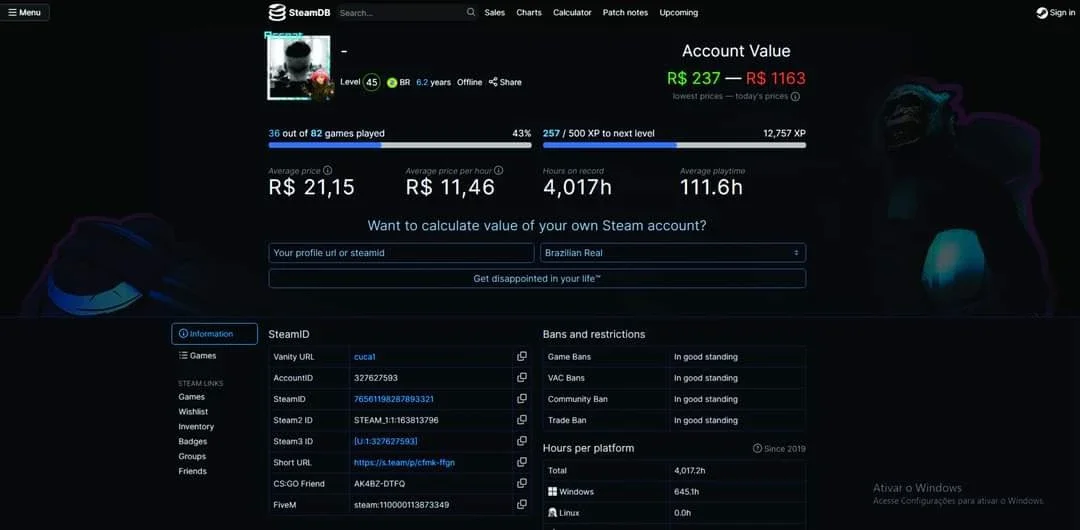Open Steam link Friends
The image size is (1080, 530).
192,471
